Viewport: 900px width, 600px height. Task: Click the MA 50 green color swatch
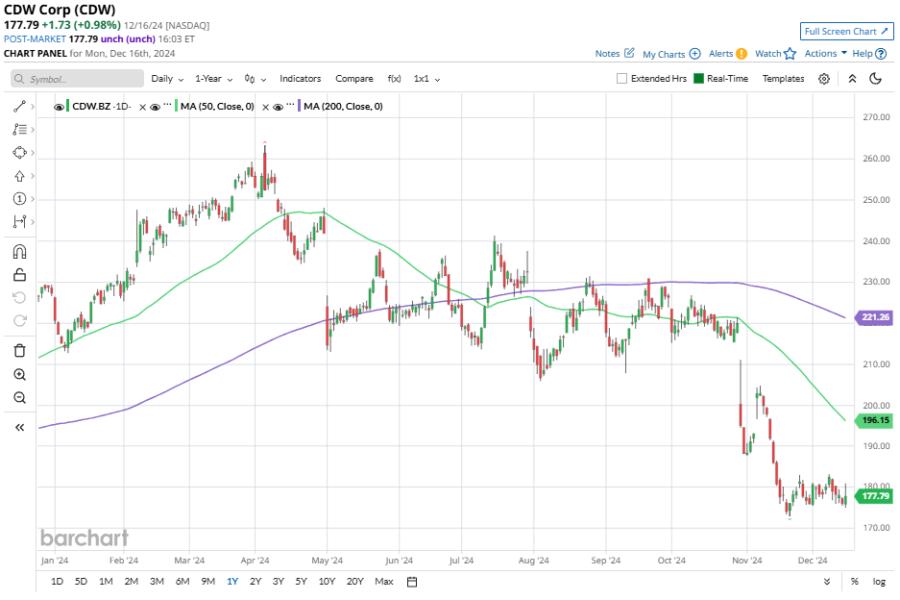pyautogui.click(x=176, y=106)
